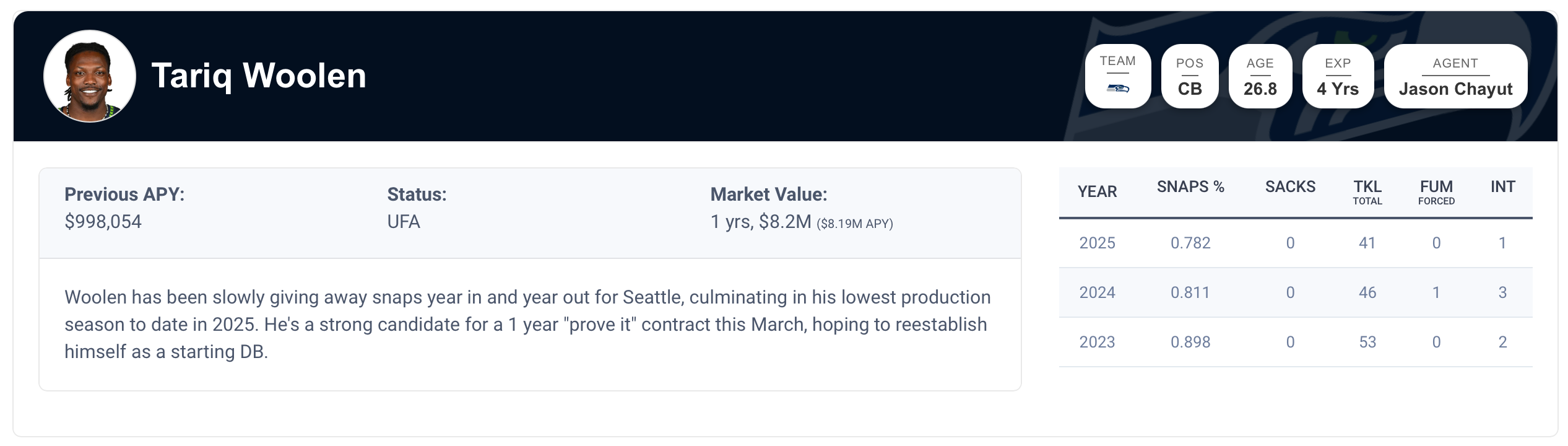Sort by the YEAR column header
The width and height of the screenshot is (1568, 446).
coord(1097,191)
